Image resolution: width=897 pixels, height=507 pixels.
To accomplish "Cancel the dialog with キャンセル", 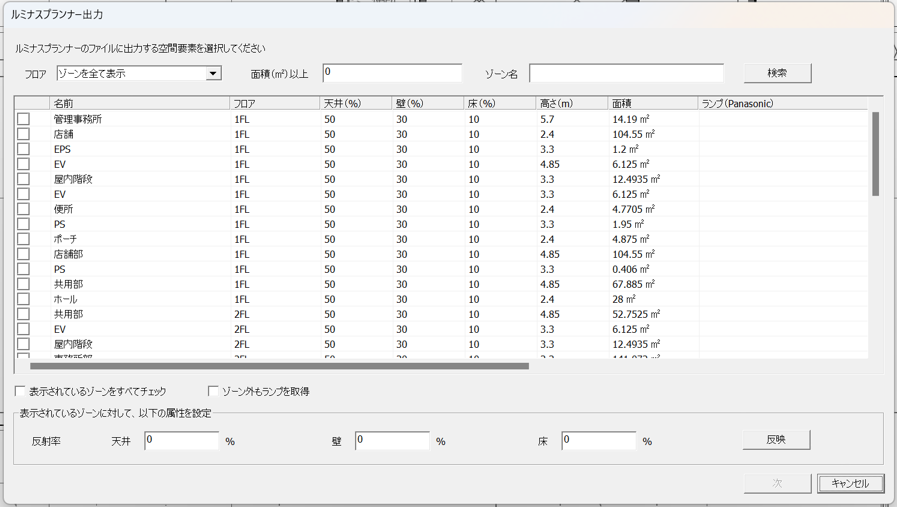I will tap(849, 483).
